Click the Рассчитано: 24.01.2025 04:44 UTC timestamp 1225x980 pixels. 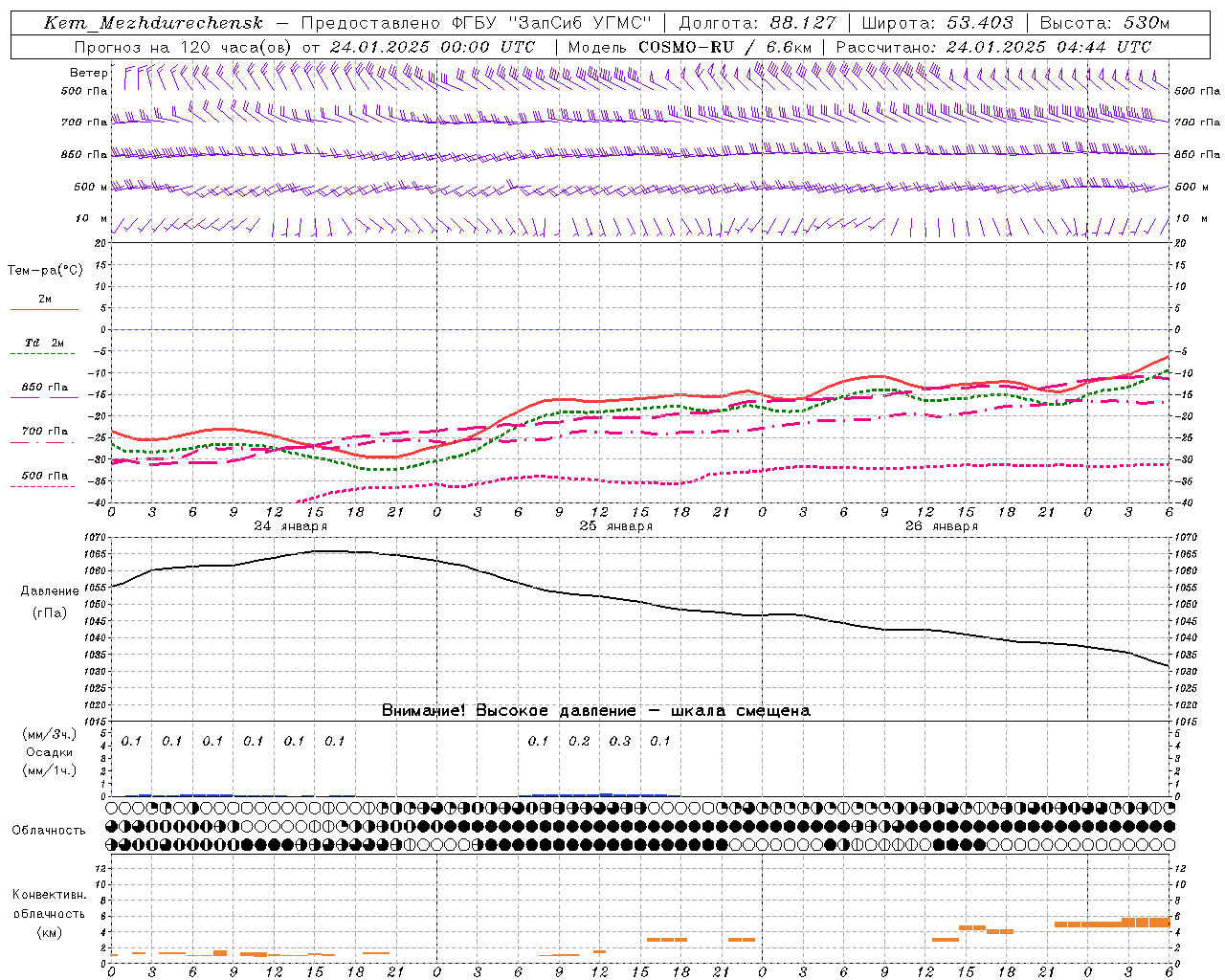click(x=993, y=47)
